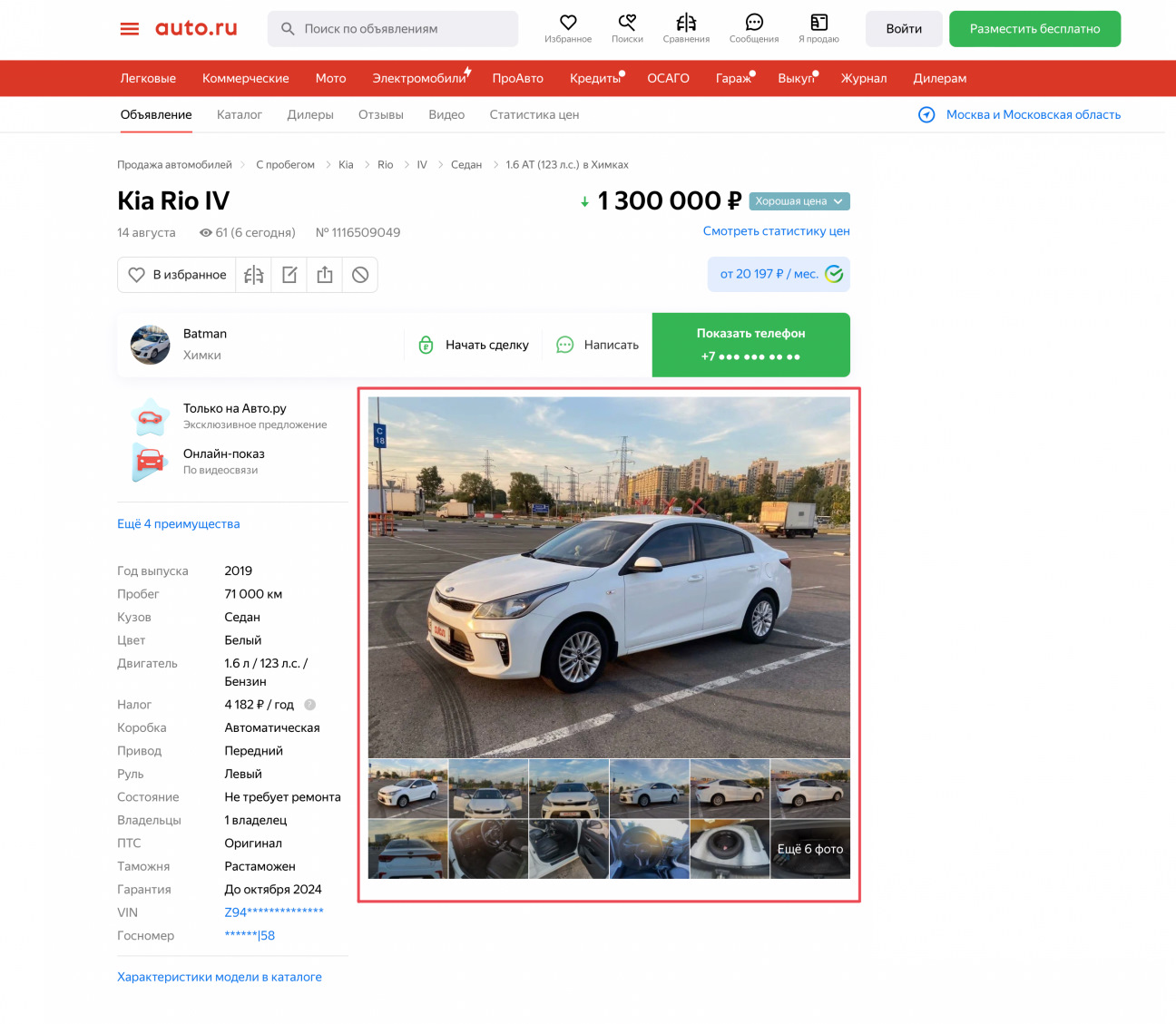Viewport: 1176px width, 1024px height.
Task: Open ПроАвто section
Action: (x=518, y=78)
